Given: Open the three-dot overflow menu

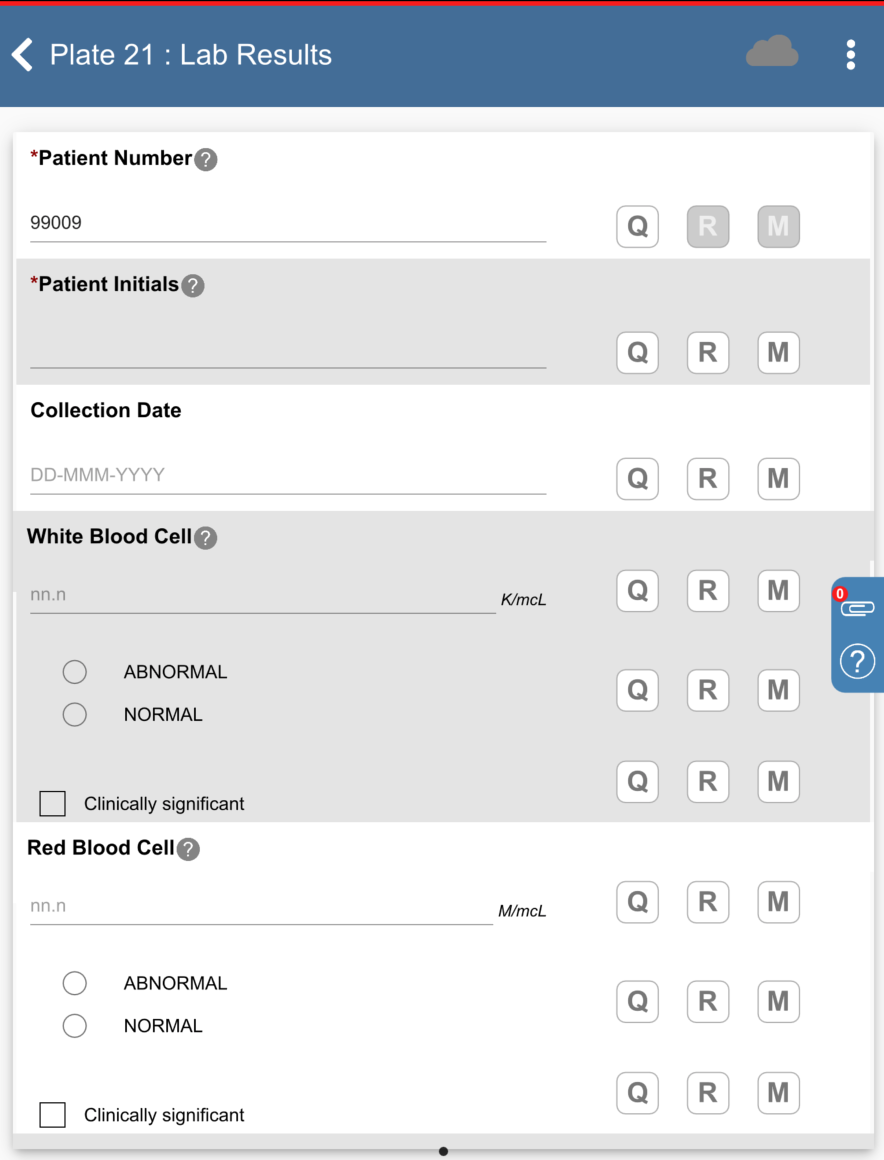Looking at the screenshot, I should pos(850,55).
